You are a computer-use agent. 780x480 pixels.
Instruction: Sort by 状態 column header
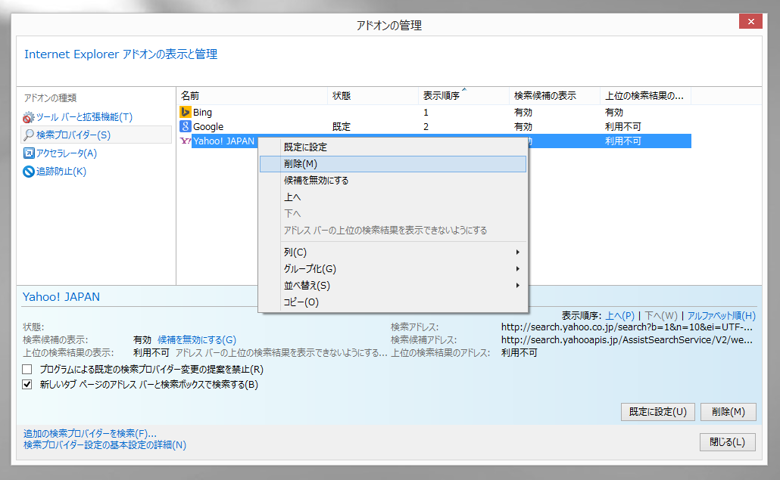[x=373, y=96]
